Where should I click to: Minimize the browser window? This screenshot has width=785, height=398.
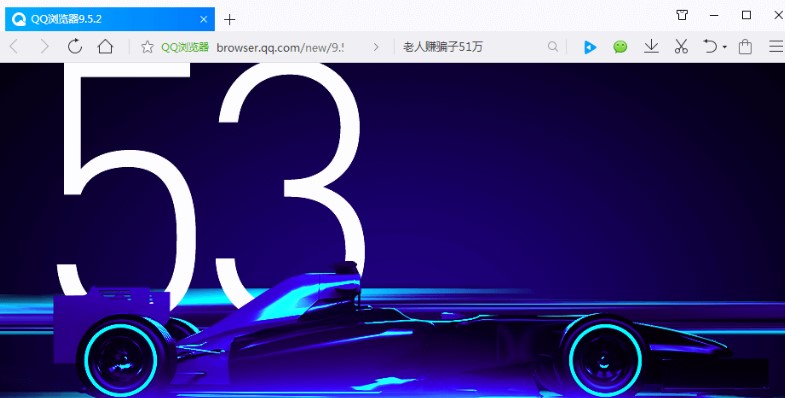(x=714, y=16)
